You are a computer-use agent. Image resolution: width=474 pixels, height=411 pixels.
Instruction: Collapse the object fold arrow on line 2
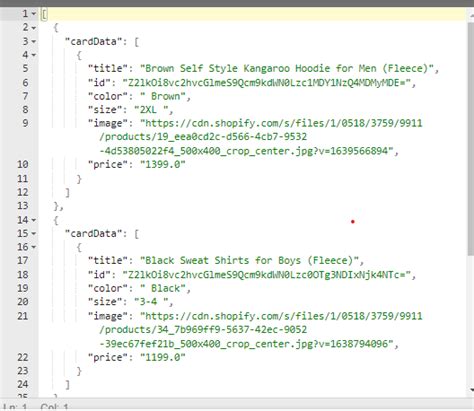[33, 28]
